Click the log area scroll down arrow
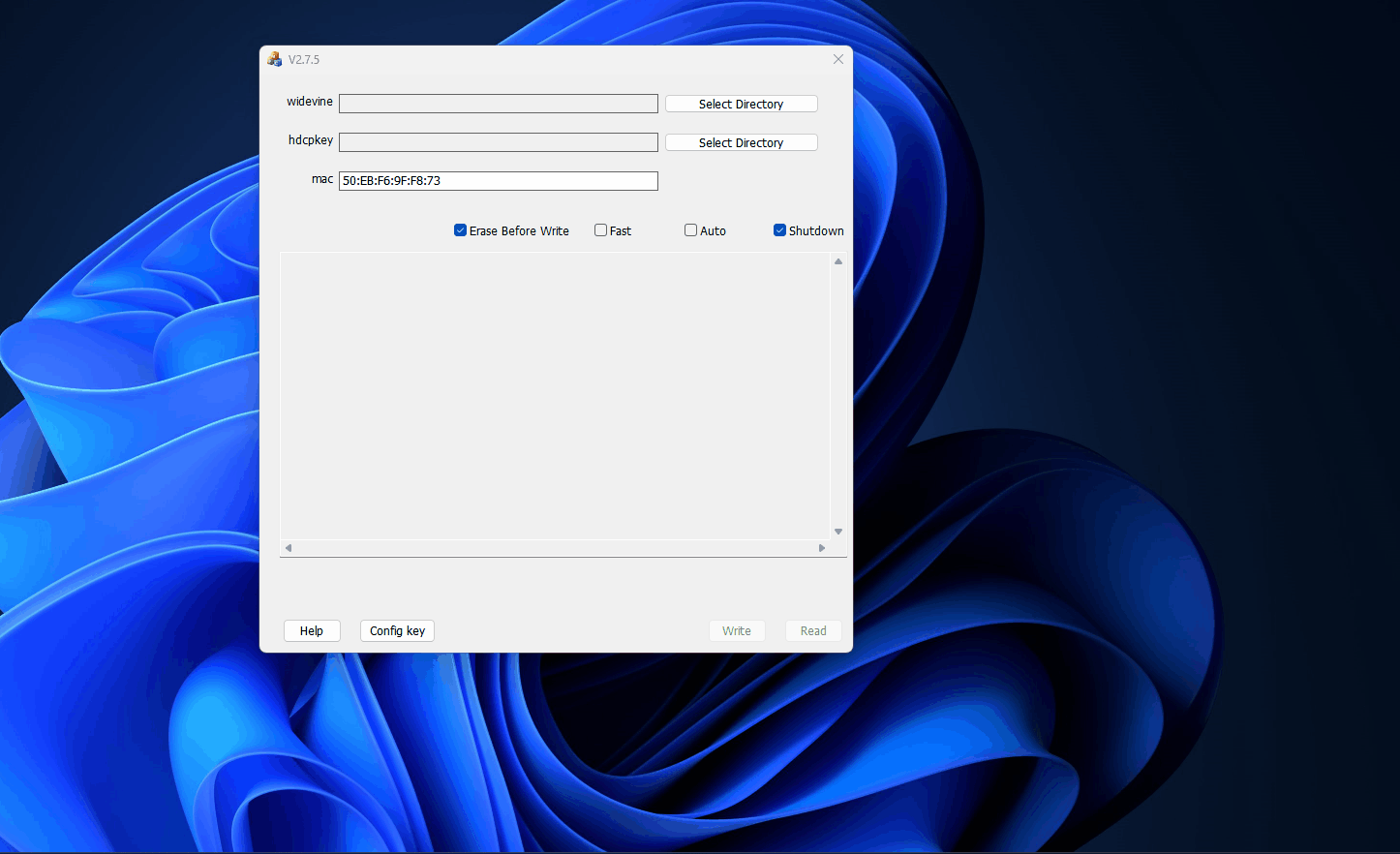This screenshot has width=1400, height=854. tap(838, 532)
